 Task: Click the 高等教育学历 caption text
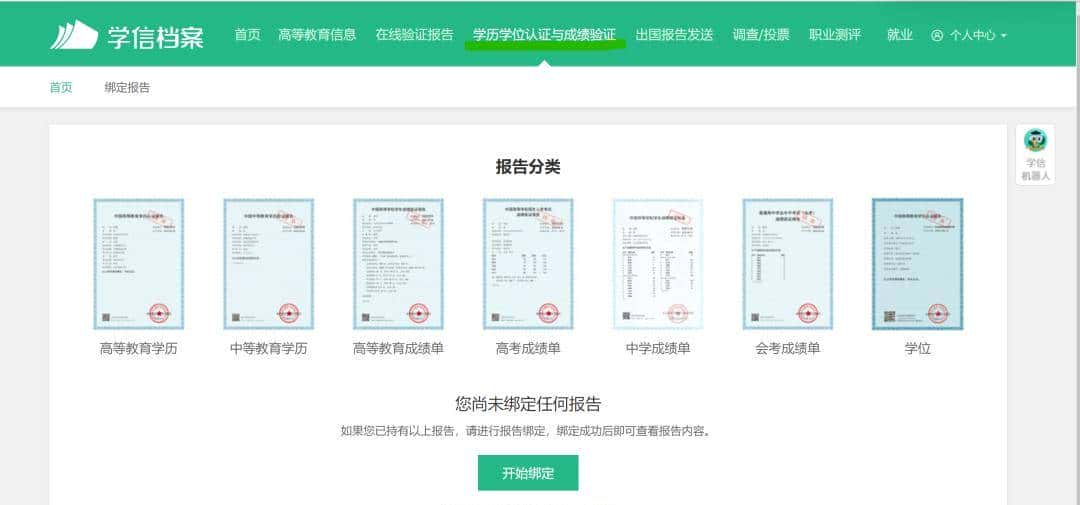[x=138, y=349]
